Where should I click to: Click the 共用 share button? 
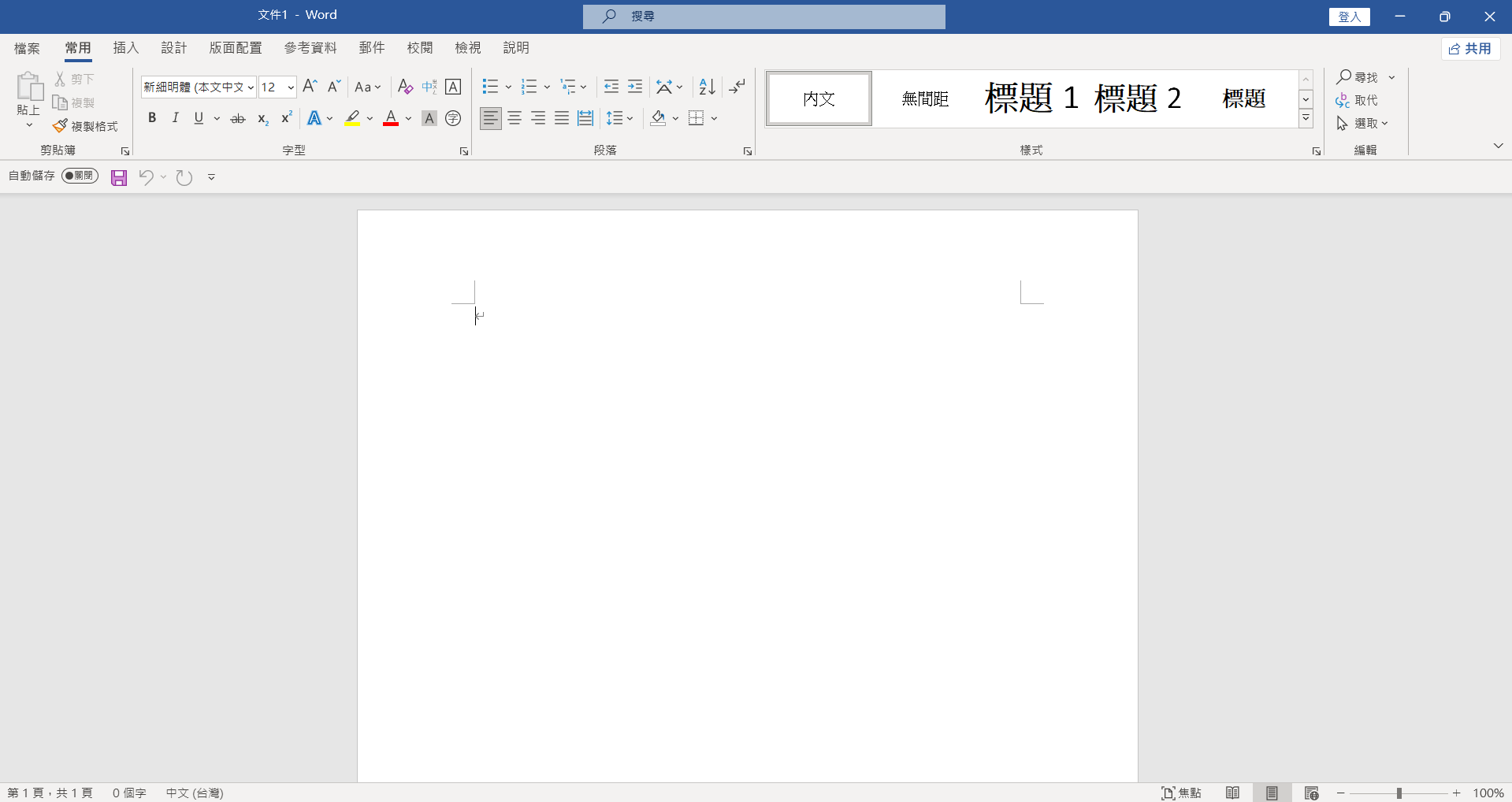(x=1470, y=48)
